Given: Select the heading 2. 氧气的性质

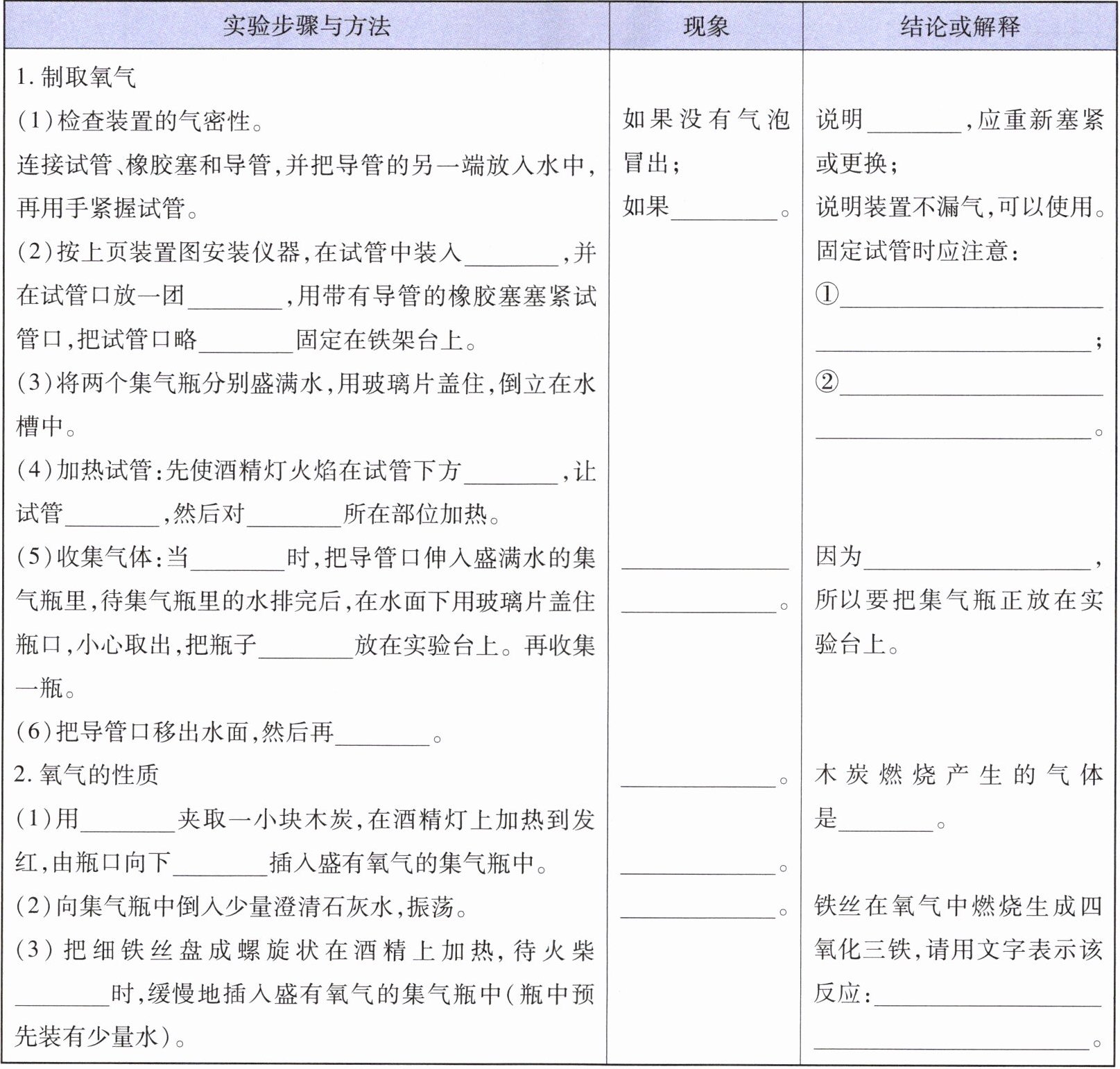Looking at the screenshot, I should [87, 774].
